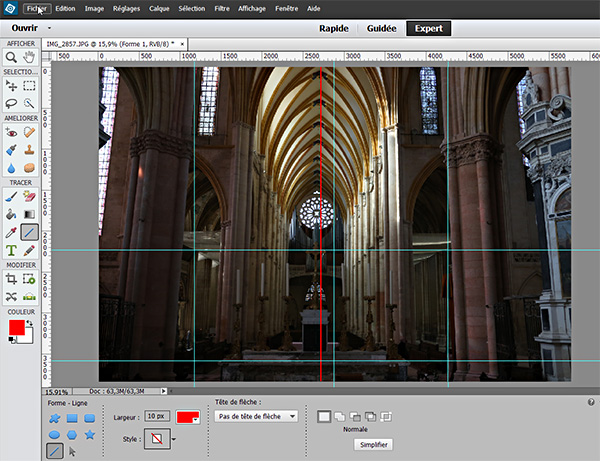600x461 pixels.
Task: Select the Lasso tool
Action: 11,103
